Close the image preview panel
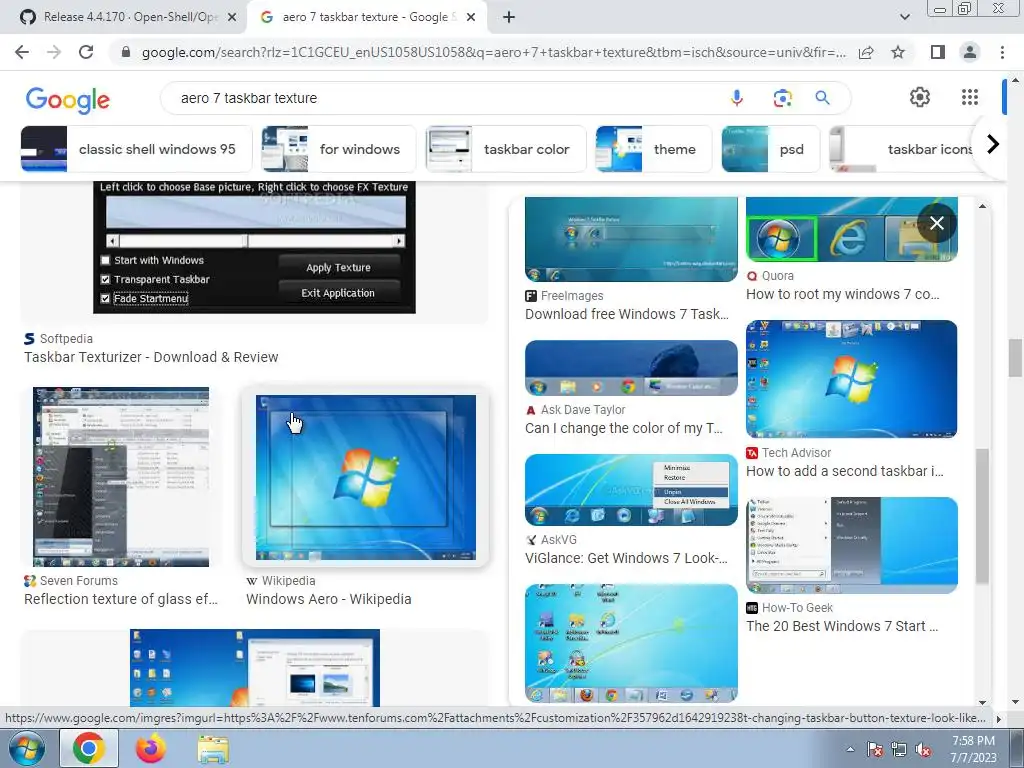1024x768 pixels. tap(936, 223)
